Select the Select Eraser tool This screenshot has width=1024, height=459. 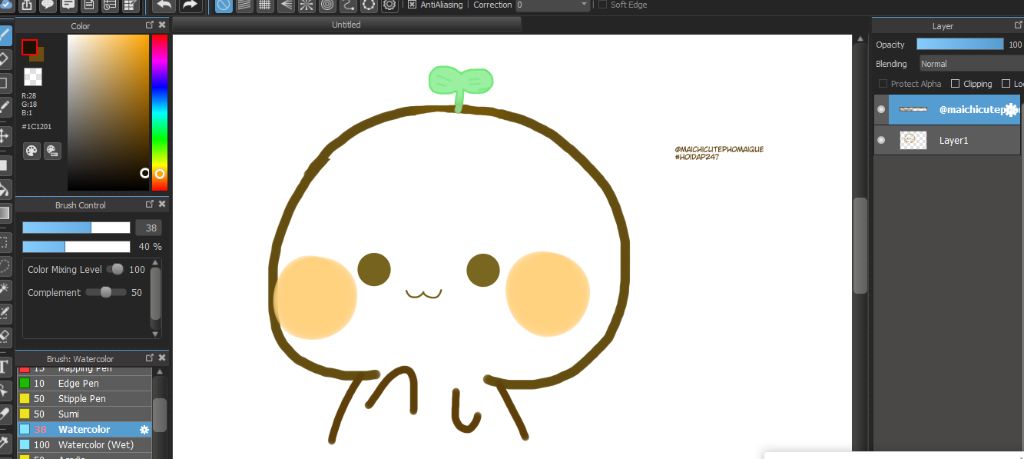(x=4, y=336)
